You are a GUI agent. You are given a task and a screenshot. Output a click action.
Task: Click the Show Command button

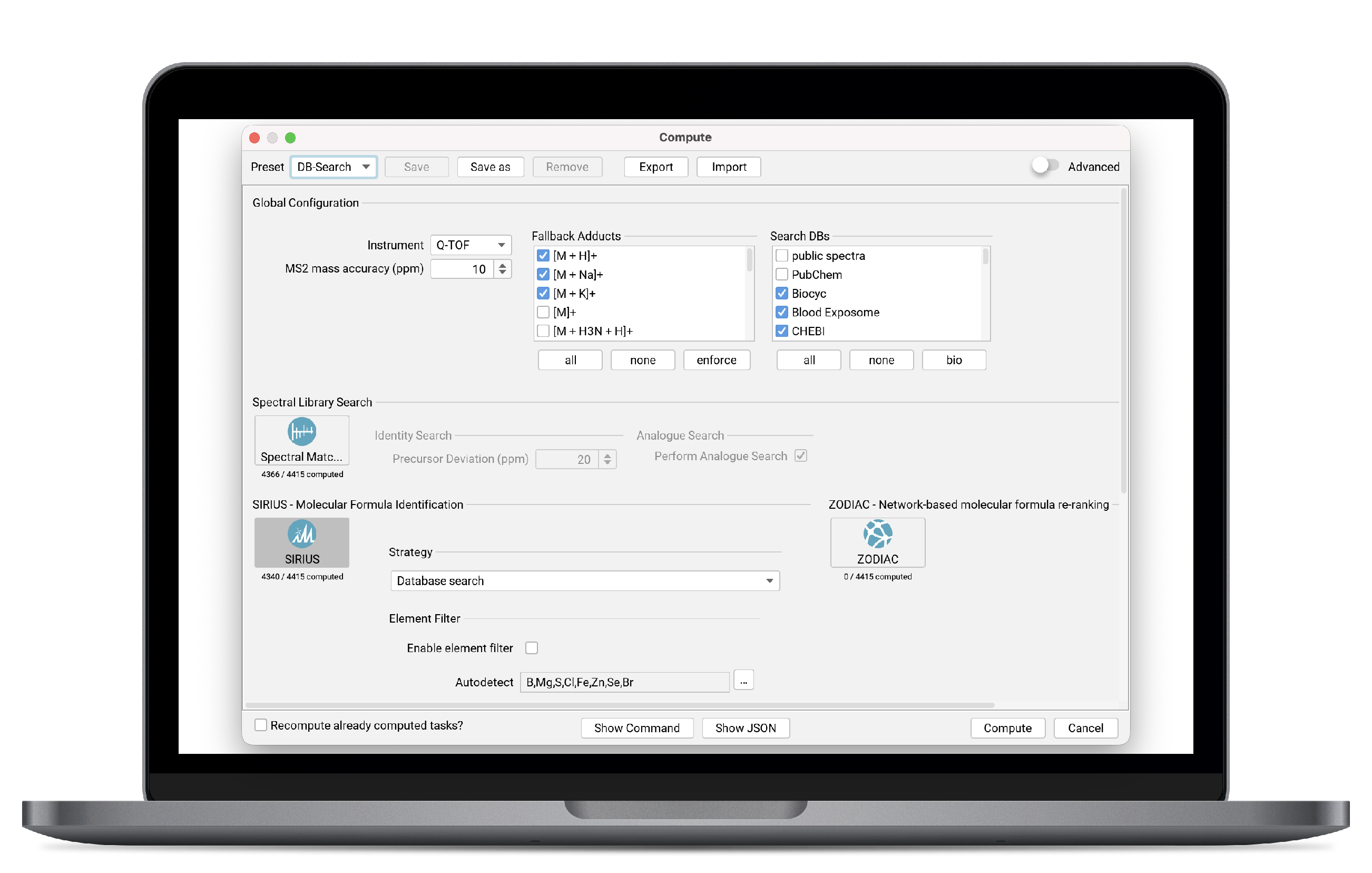tap(637, 728)
